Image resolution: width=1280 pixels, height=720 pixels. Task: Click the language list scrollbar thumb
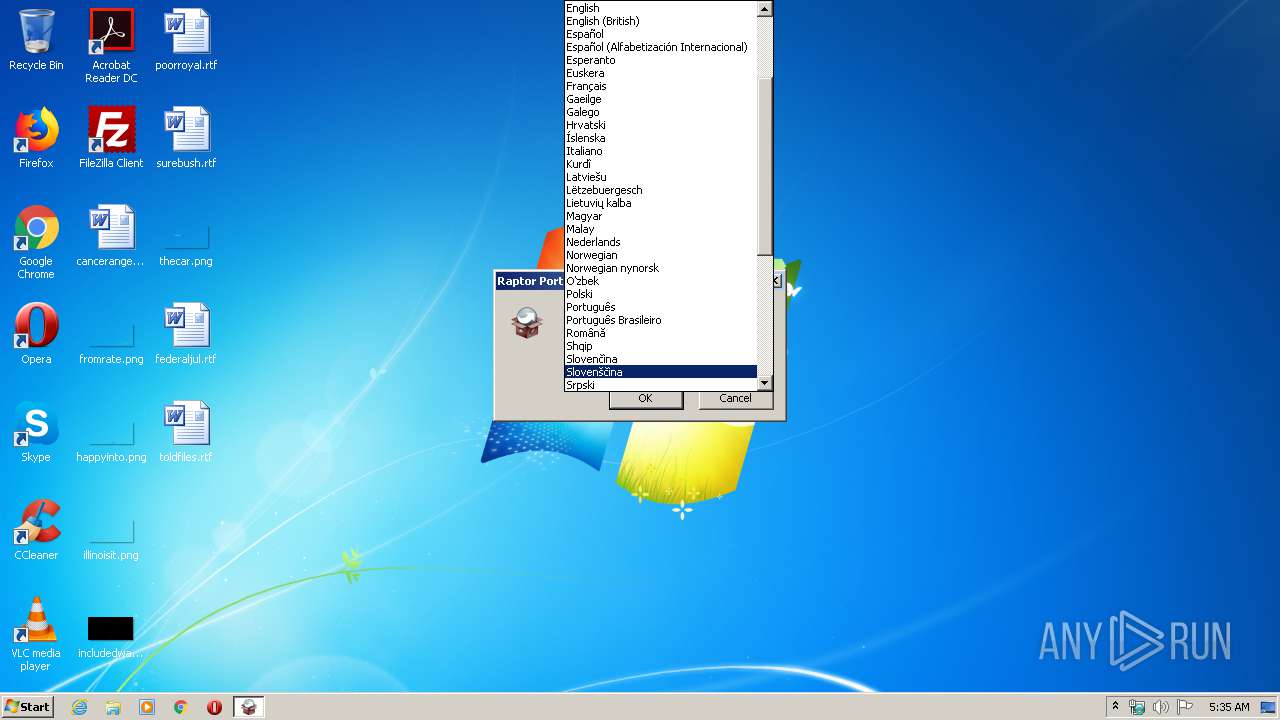pyautogui.click(x=765, y=166)
